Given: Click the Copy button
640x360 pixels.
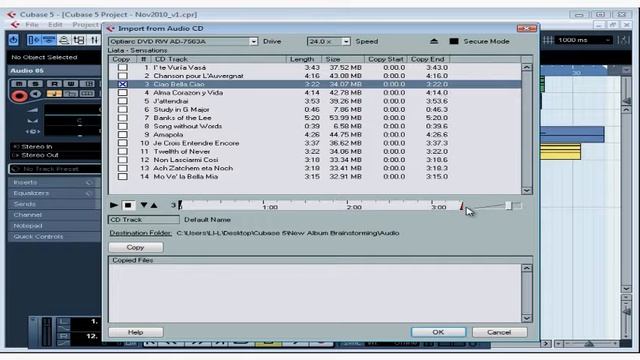Looking at the screenshot, I should [x=136, y=247].
